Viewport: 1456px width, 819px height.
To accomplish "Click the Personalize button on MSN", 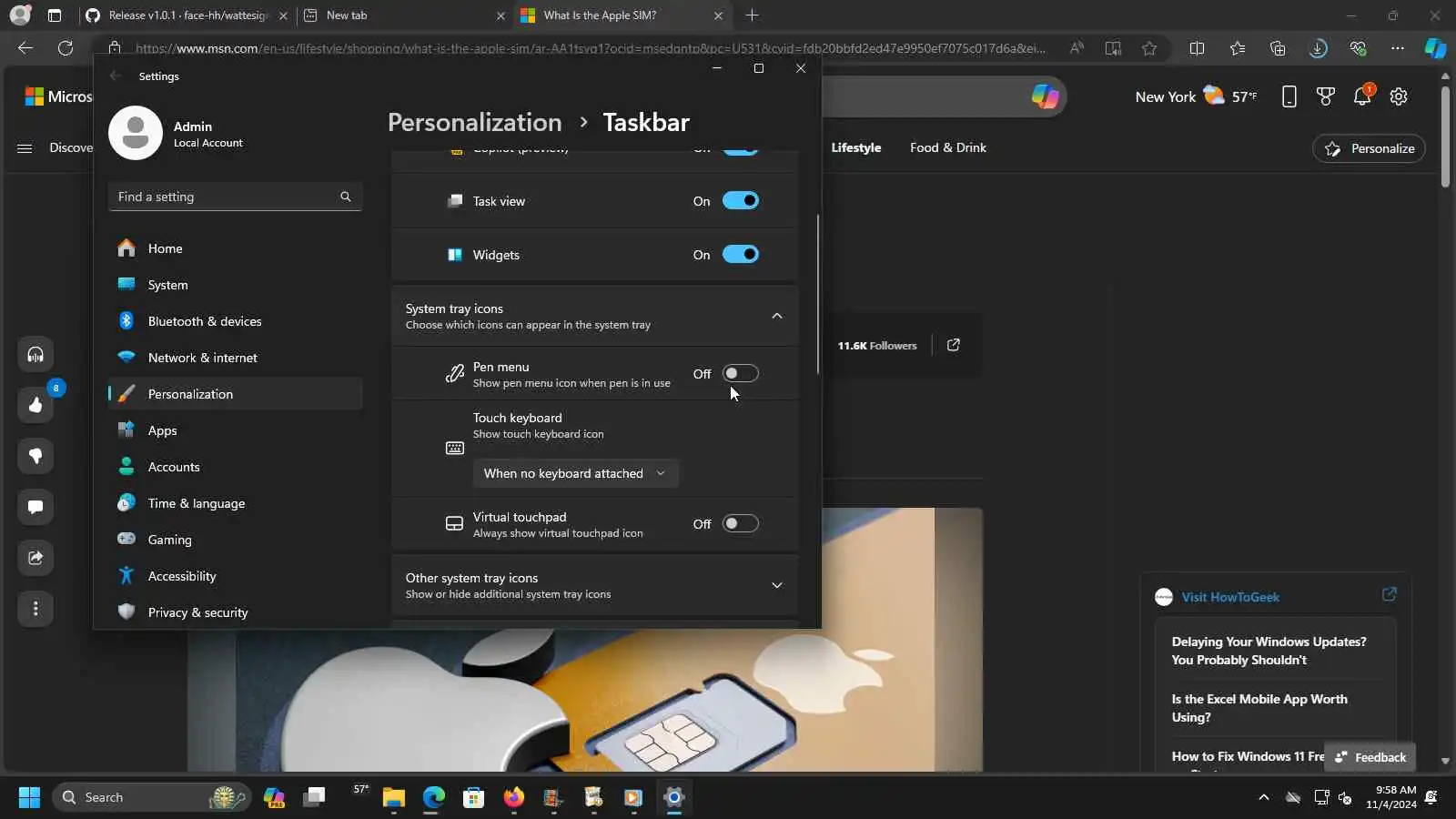I will point(1369,148).
